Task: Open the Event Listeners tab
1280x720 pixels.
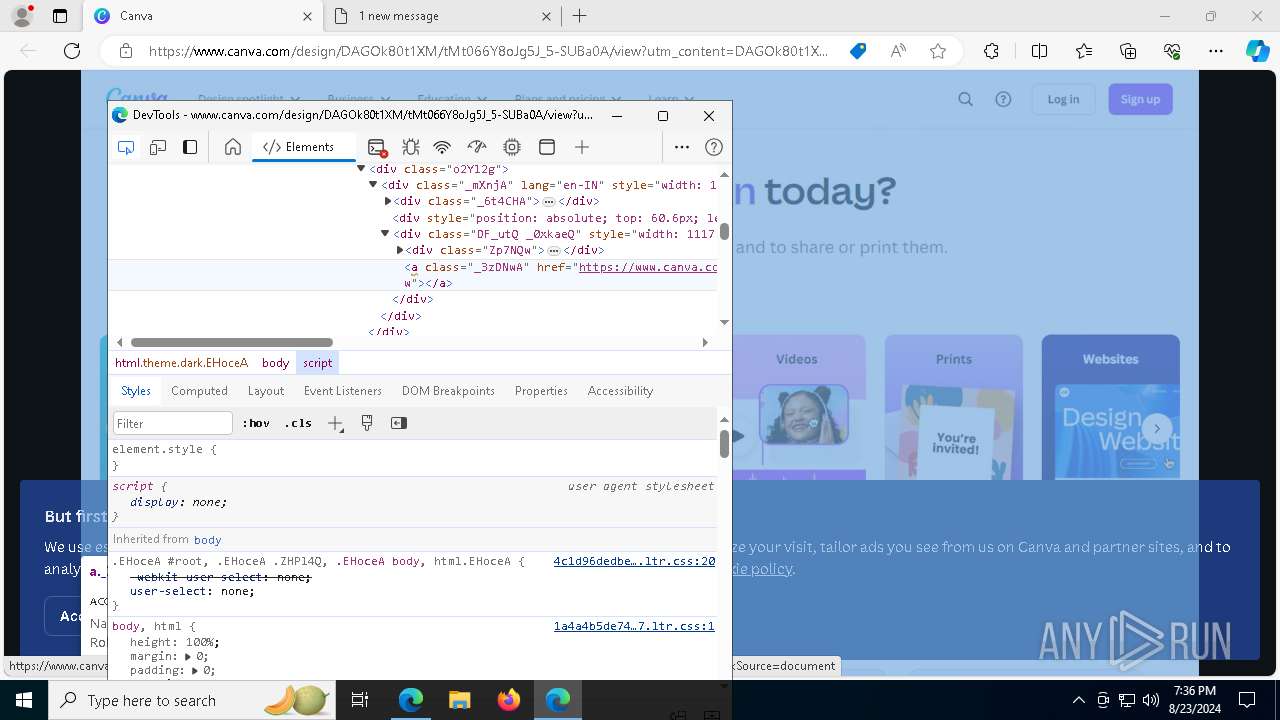Action: 343,391
